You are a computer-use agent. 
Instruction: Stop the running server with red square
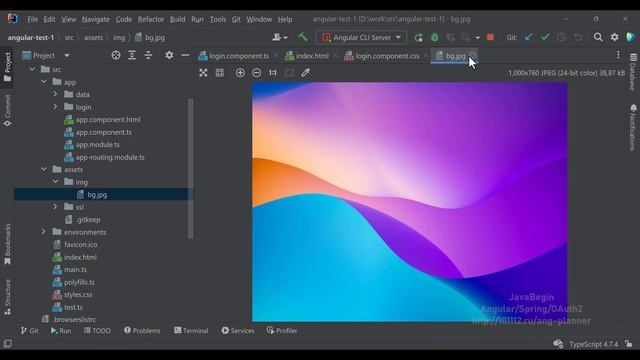click(490, 38)
